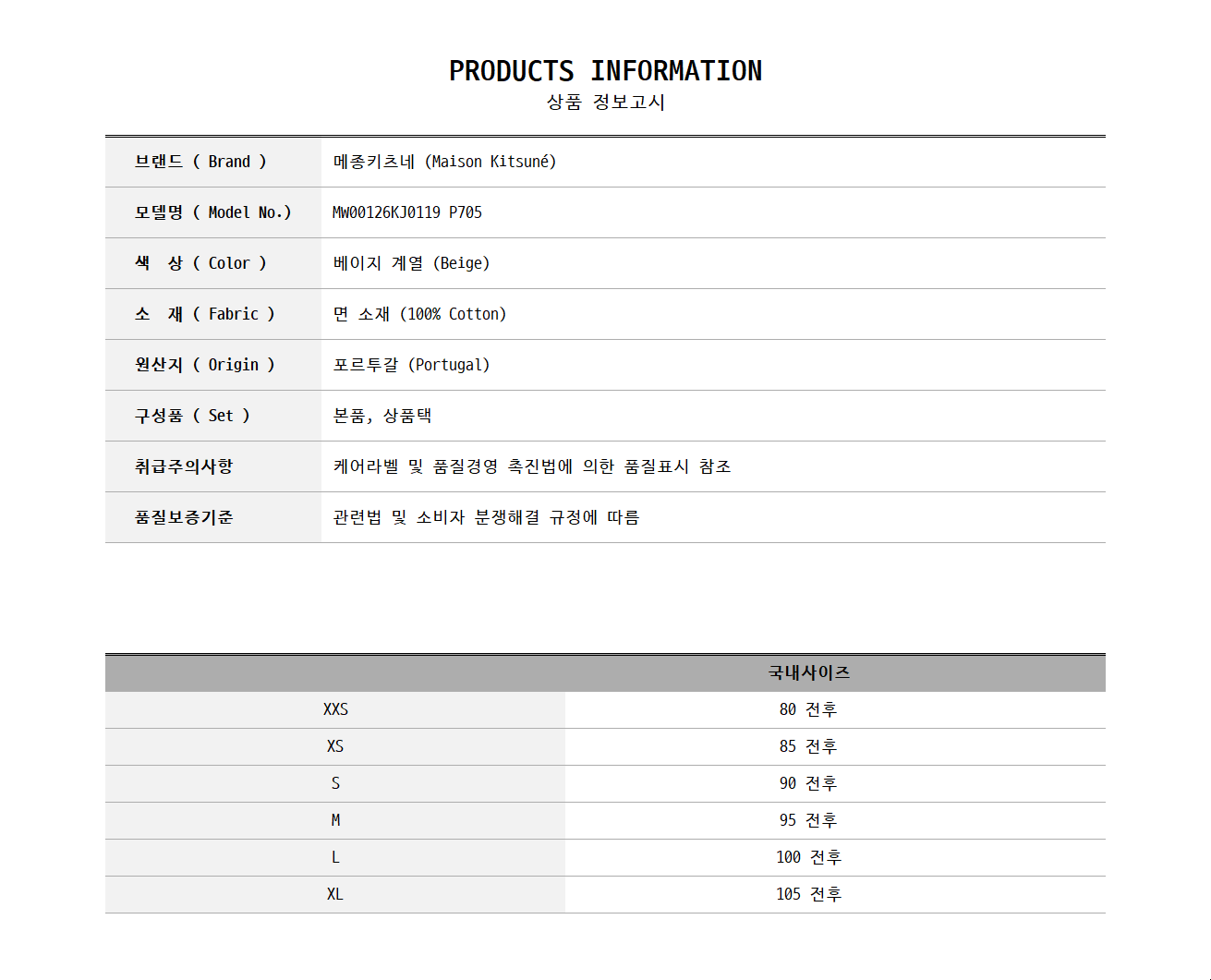Click the 상품 정보고시 subtitle
Screen dimensions: 1211x980
pos(605,102)
